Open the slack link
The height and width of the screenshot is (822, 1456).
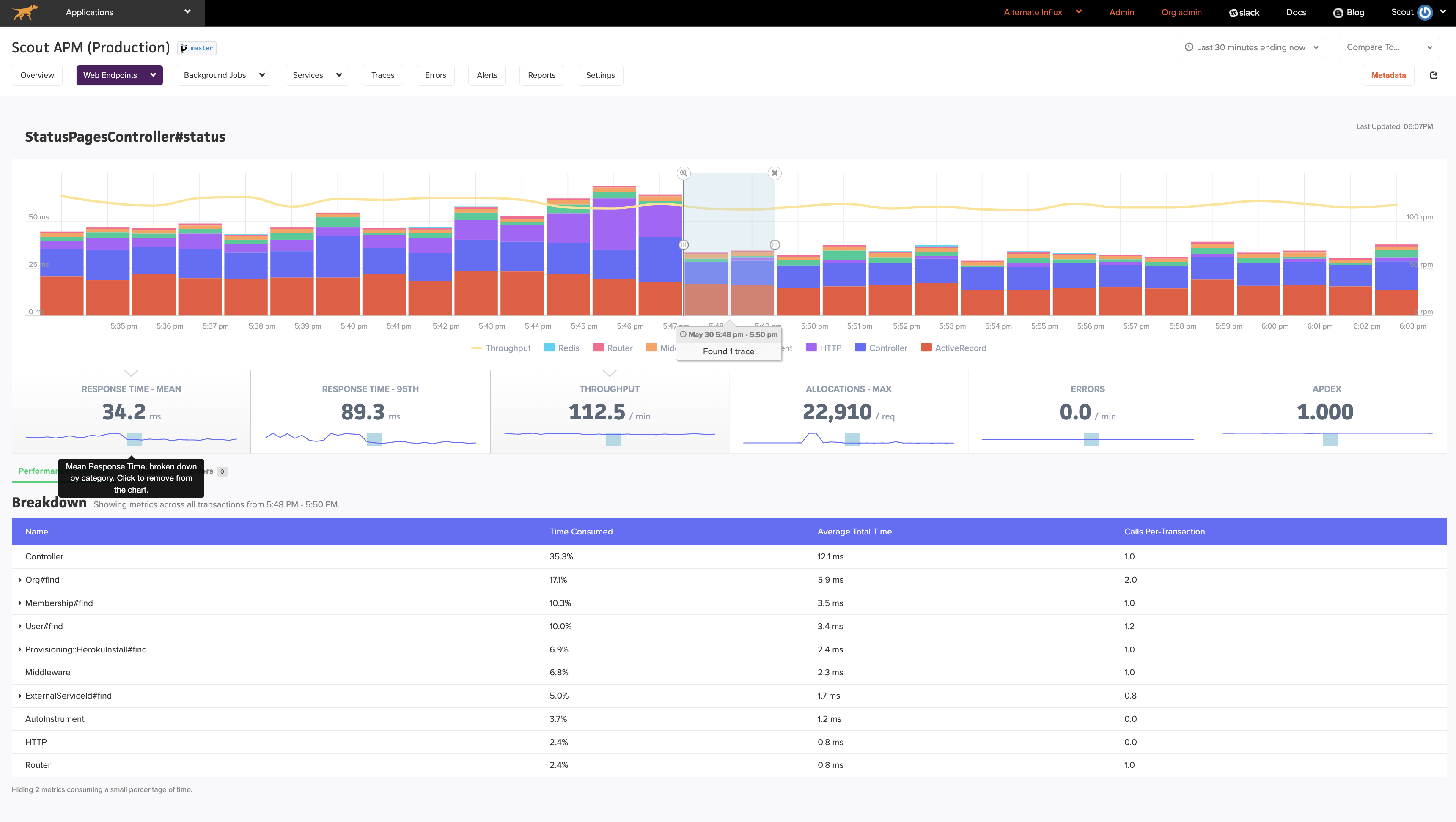(1244, 12)
